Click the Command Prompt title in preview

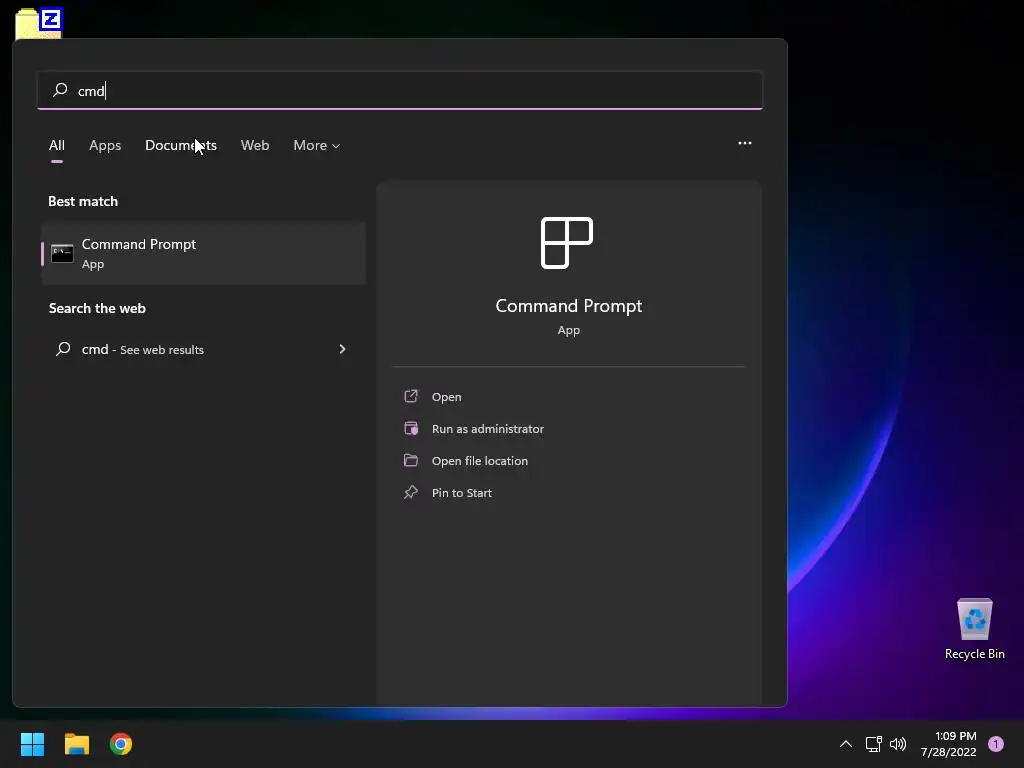click(x=569, y=306)
